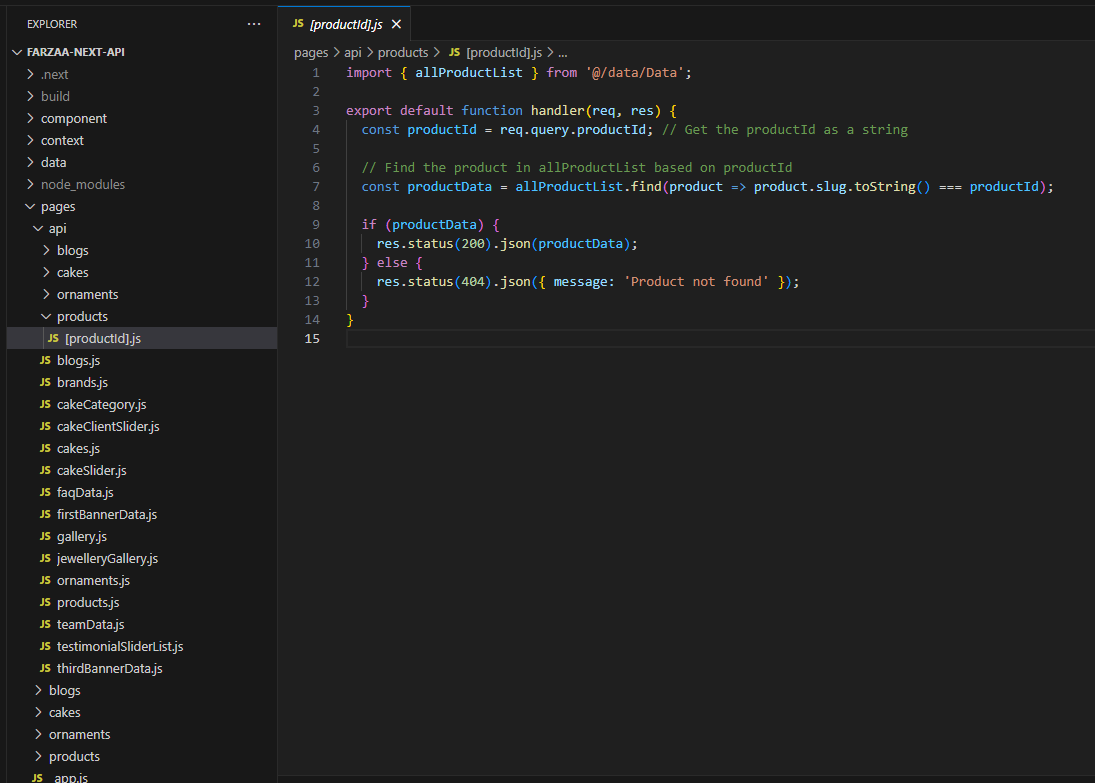
Task: Click the JS icon in breadcrumb bar
Action: (455, 52)
